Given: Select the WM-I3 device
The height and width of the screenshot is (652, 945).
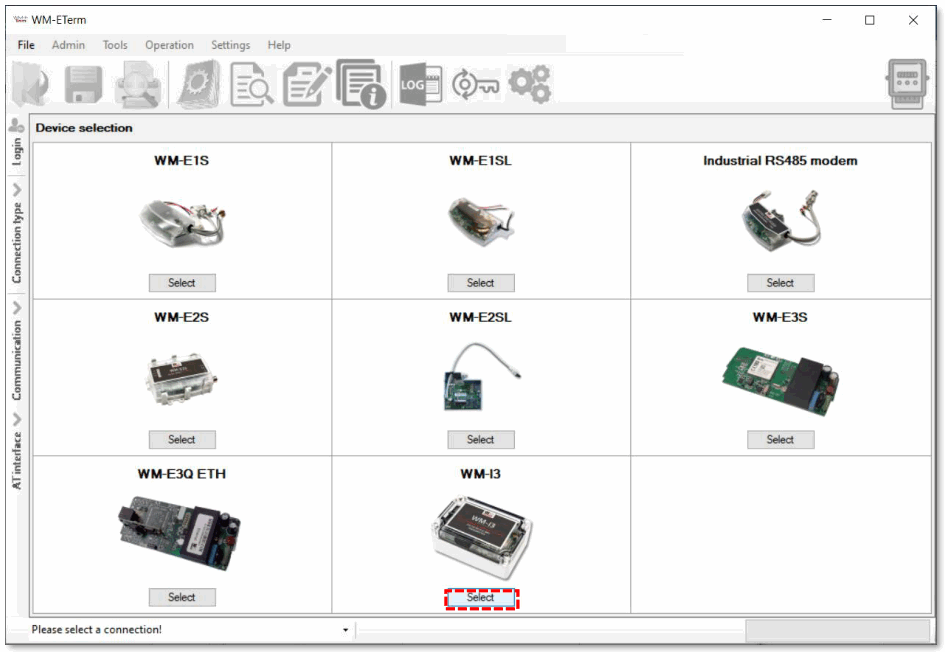Looking at the screenshot, I should coord(481,597).
